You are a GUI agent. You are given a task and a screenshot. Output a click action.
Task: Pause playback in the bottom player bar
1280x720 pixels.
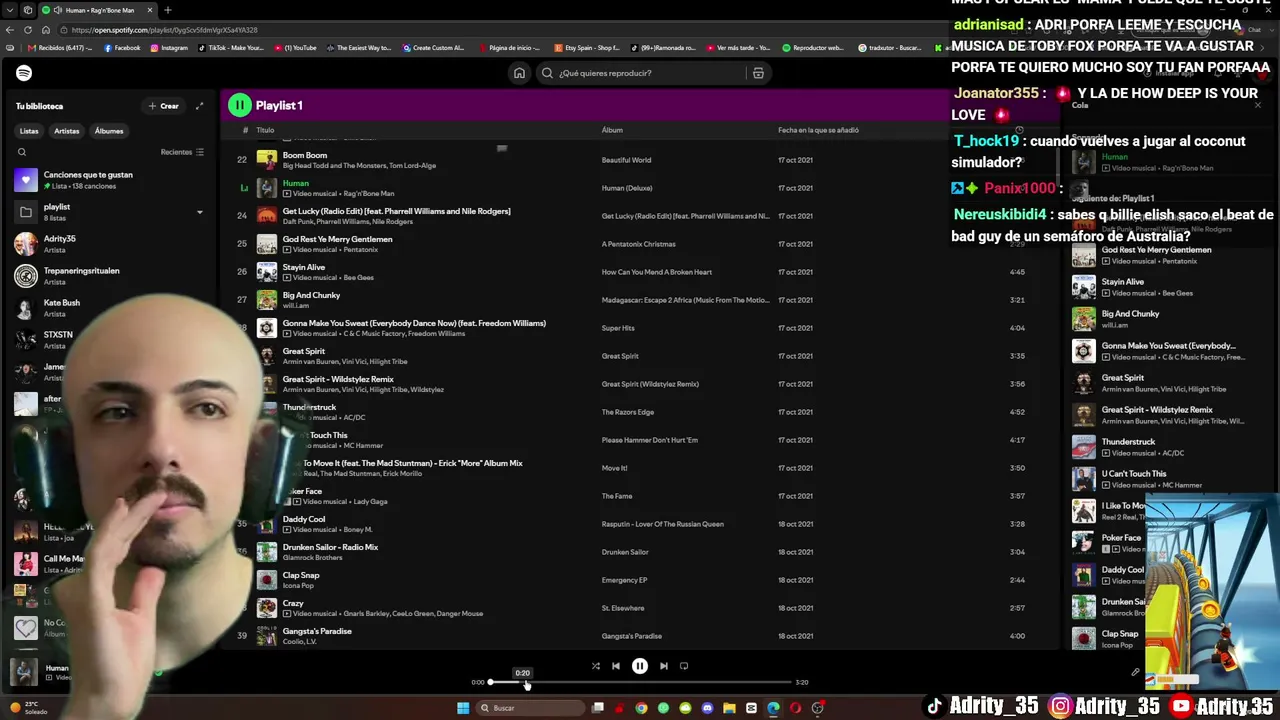[640, 666]
